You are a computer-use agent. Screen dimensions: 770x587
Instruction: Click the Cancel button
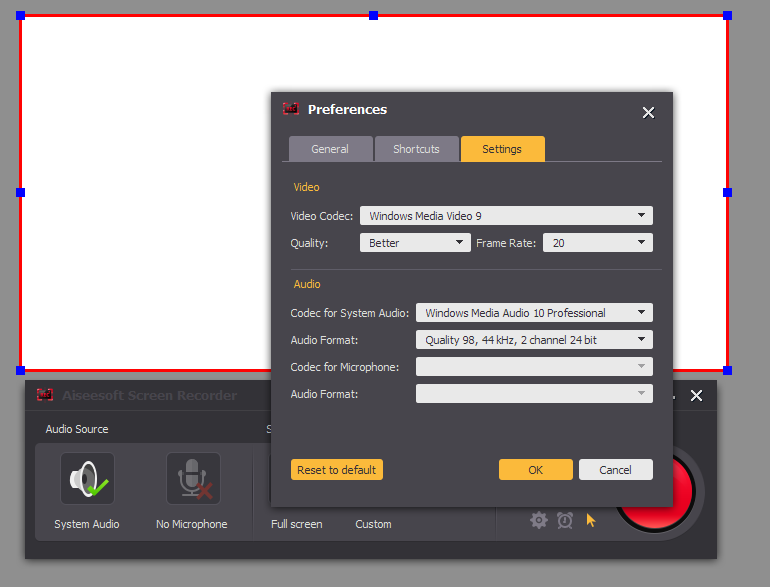616,470
